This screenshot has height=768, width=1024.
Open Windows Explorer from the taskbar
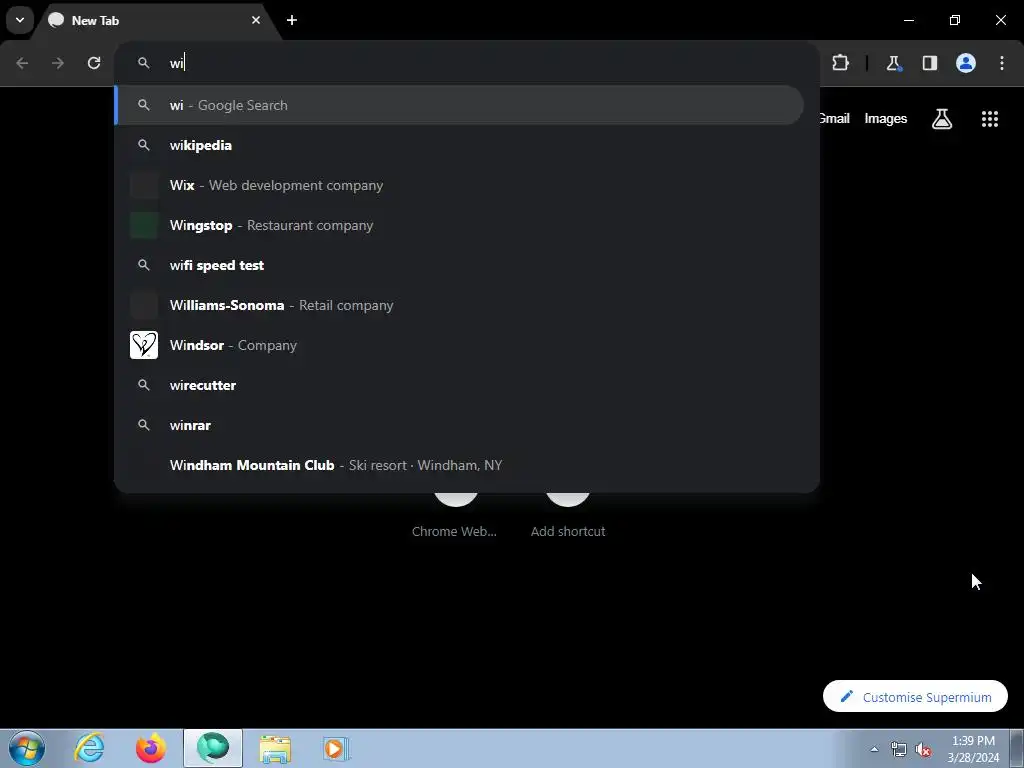275,748
